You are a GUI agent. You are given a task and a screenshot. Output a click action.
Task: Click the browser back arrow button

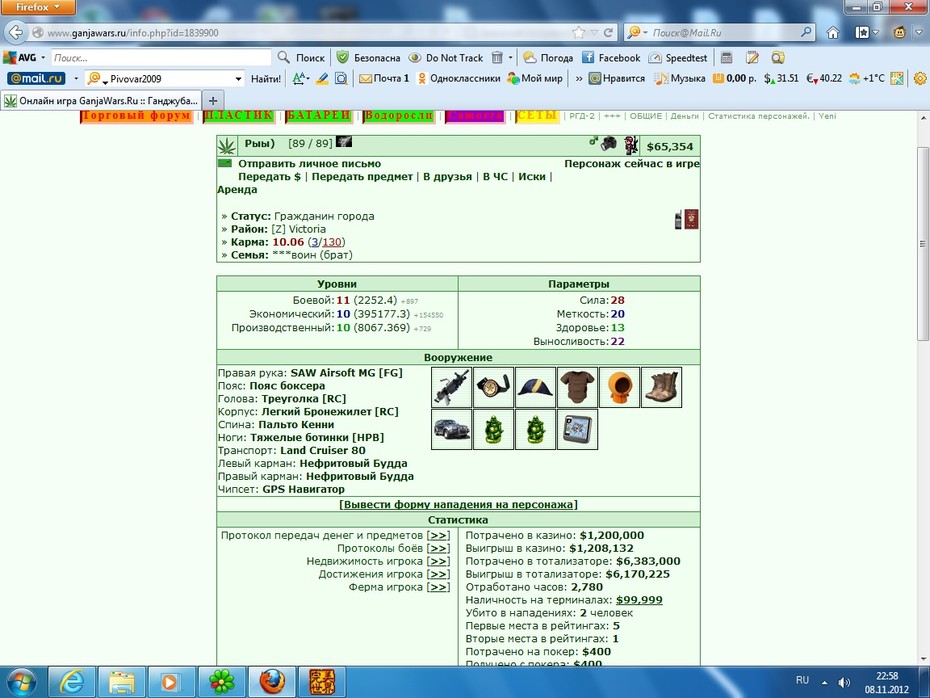point(16,33)
